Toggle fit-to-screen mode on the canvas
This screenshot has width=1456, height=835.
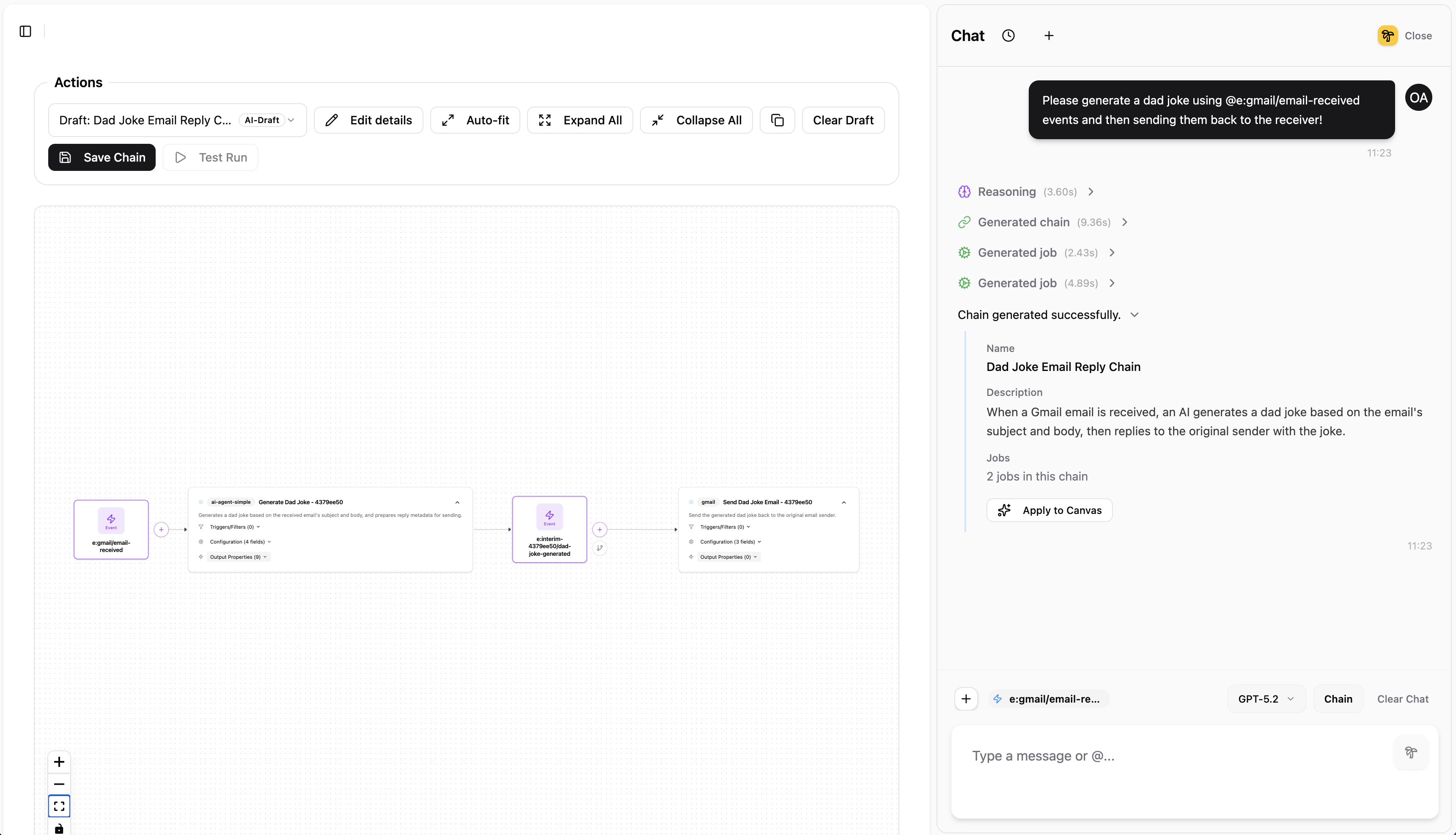click(58, 806)
